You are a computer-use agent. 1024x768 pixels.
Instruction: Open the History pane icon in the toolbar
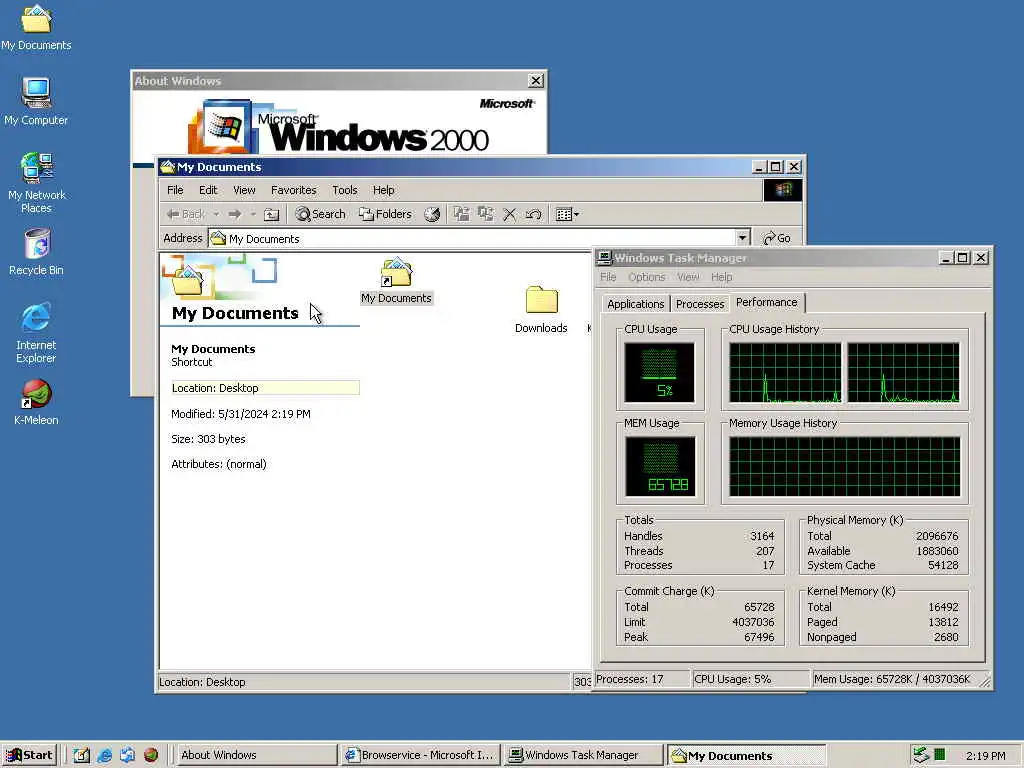[x=432, y=214]
